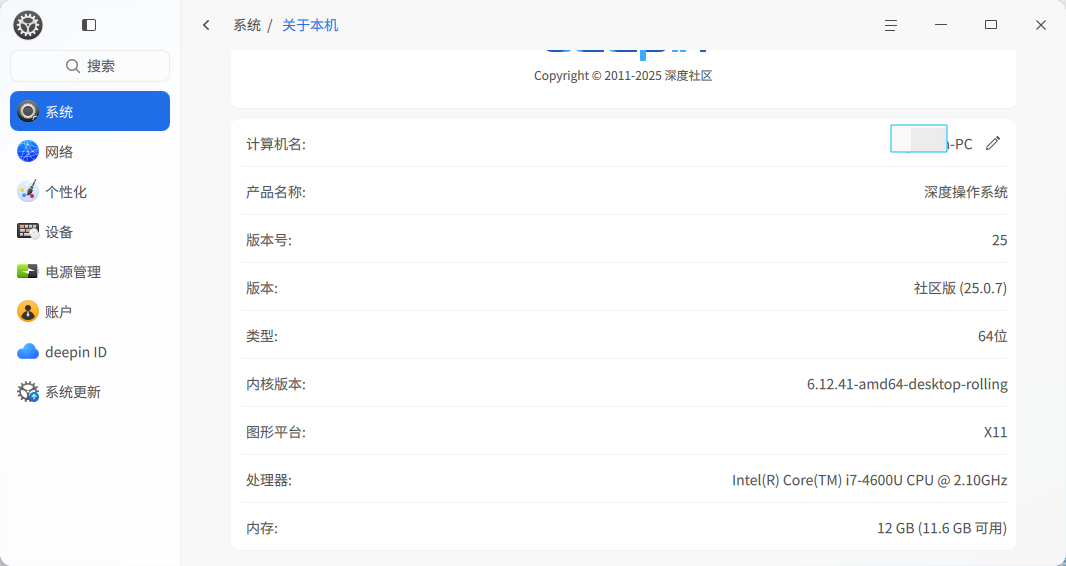Screen dimensions: 1066x566
Task: Open 个性化 settings
Action: click(x=90, y=192)
